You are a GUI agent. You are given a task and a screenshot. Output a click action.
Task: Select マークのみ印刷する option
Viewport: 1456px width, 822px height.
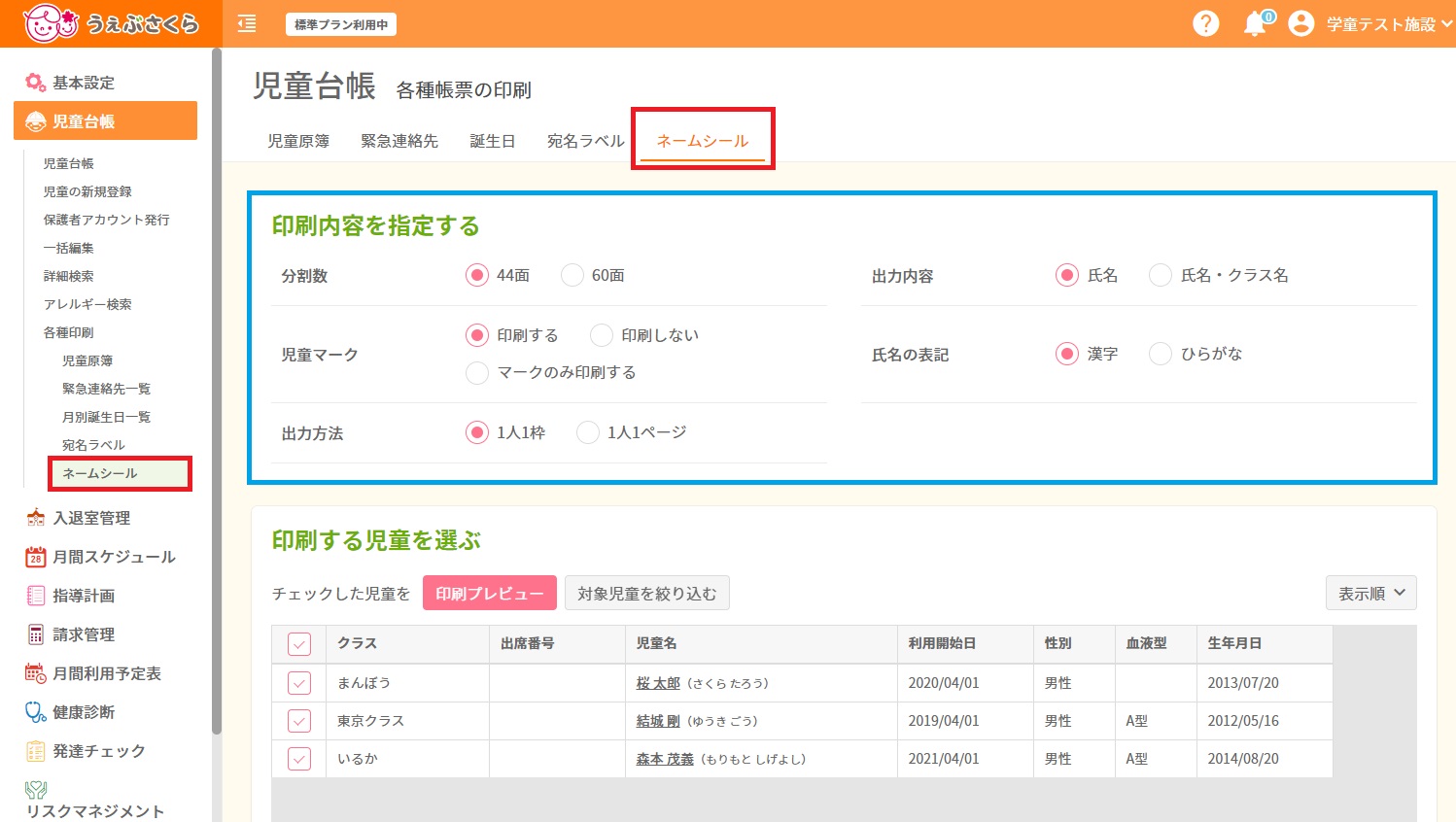[x=476, y=372]
